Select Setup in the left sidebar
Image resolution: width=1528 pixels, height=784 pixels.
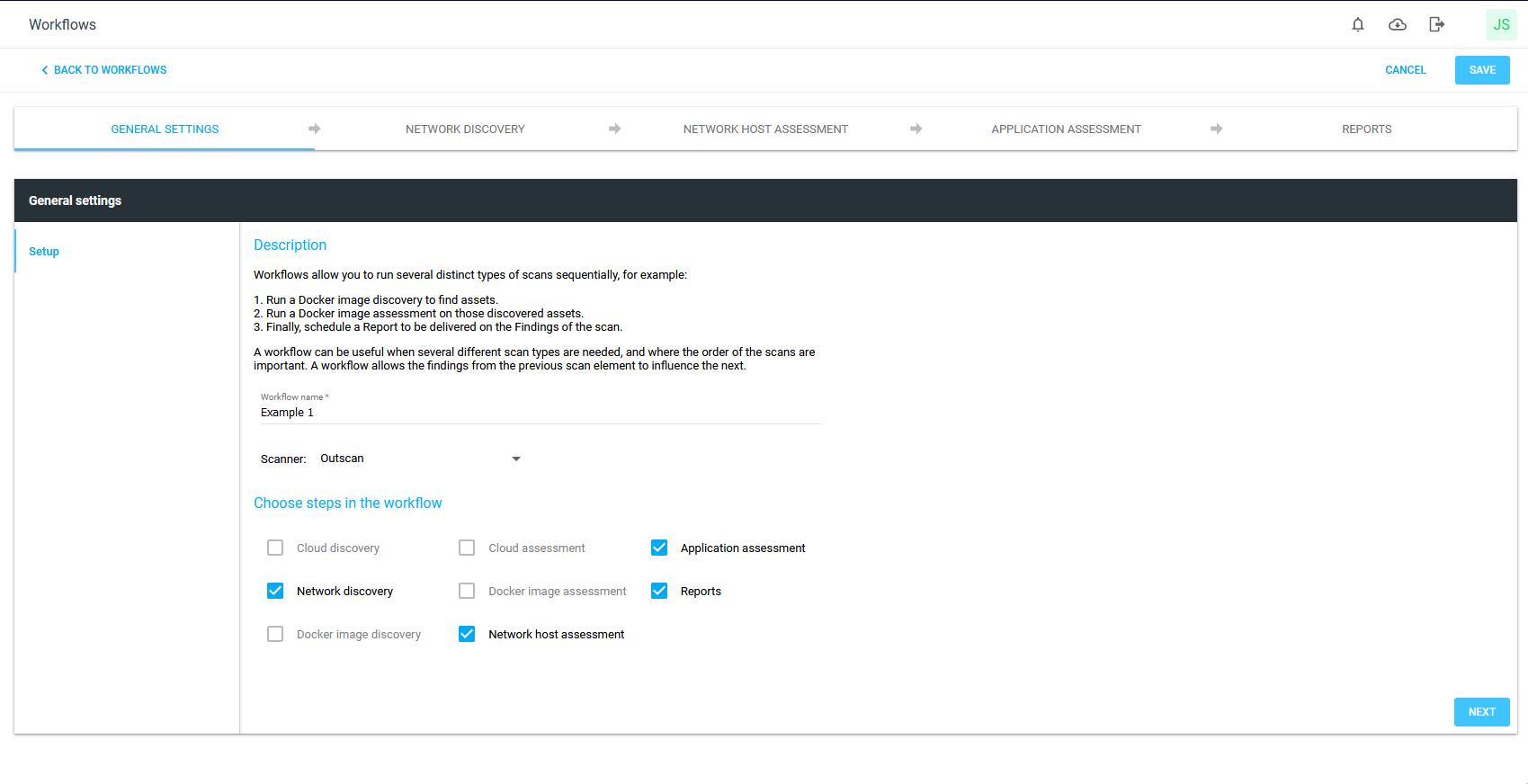[x=44, y=252]
